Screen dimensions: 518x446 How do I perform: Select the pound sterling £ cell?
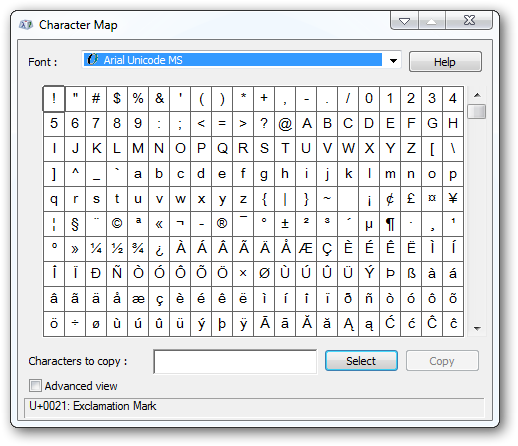tap(411, 199)
